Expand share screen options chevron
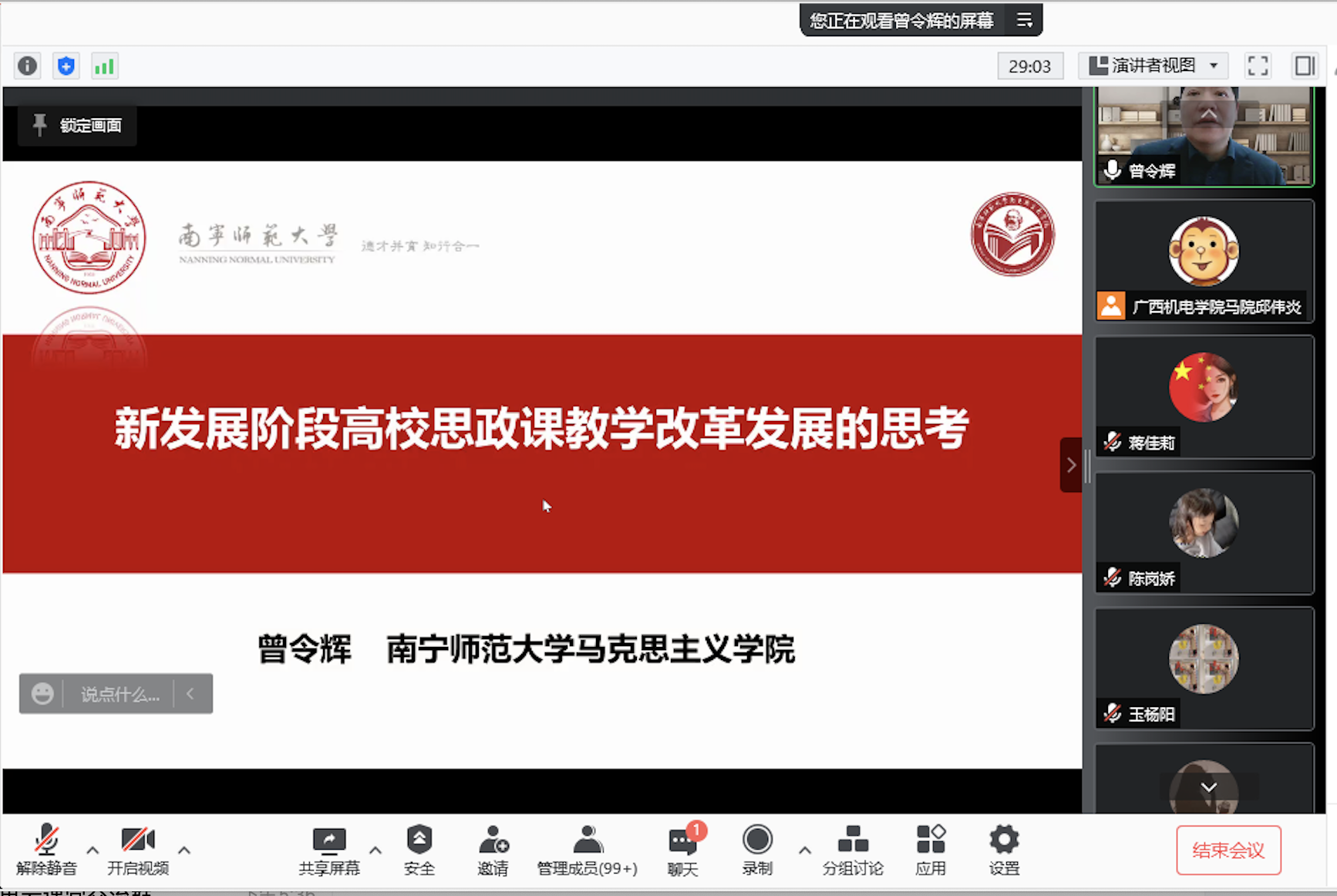 click(x=376, y=851)
